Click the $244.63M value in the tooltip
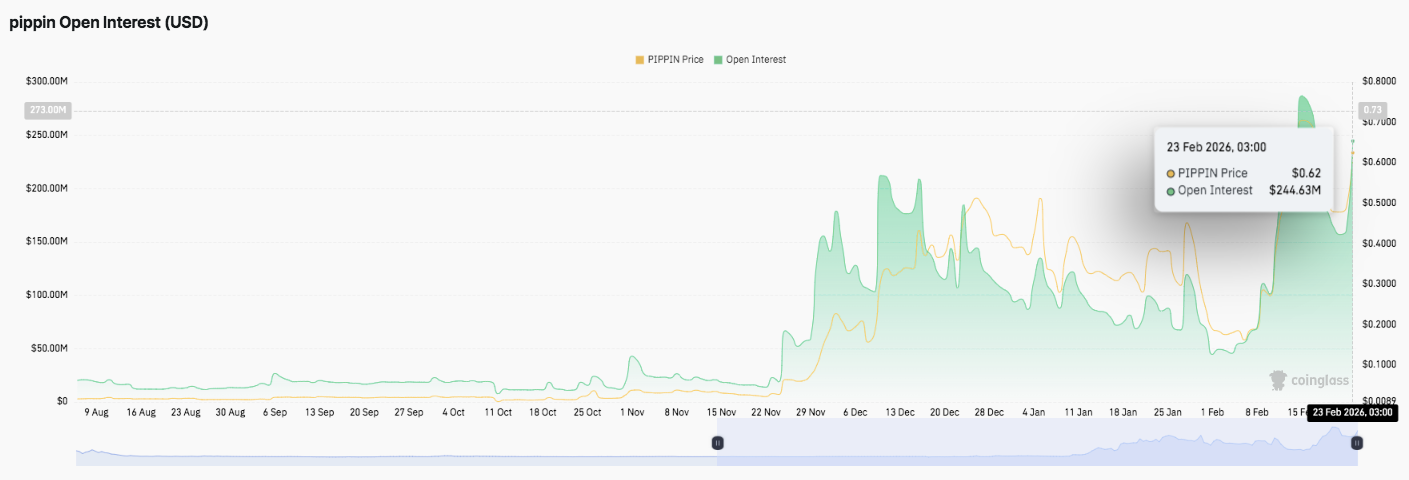 point(1295,190)
